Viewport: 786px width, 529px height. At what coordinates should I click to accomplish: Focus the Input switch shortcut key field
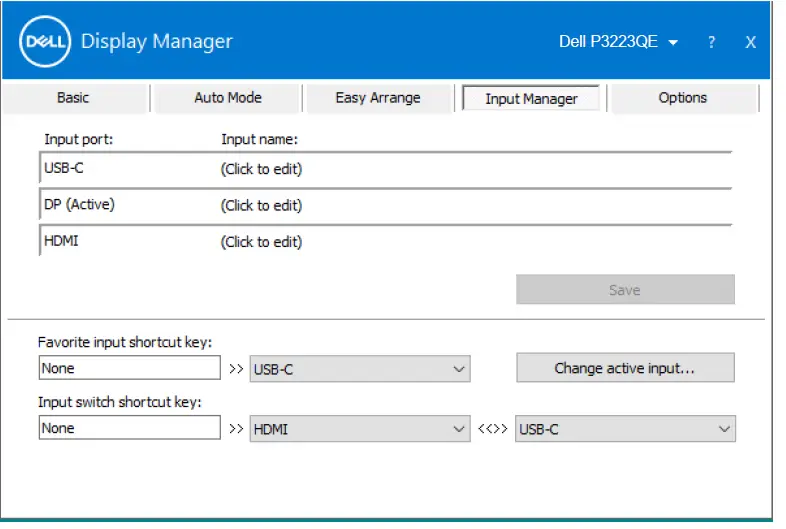click(129, 427)
